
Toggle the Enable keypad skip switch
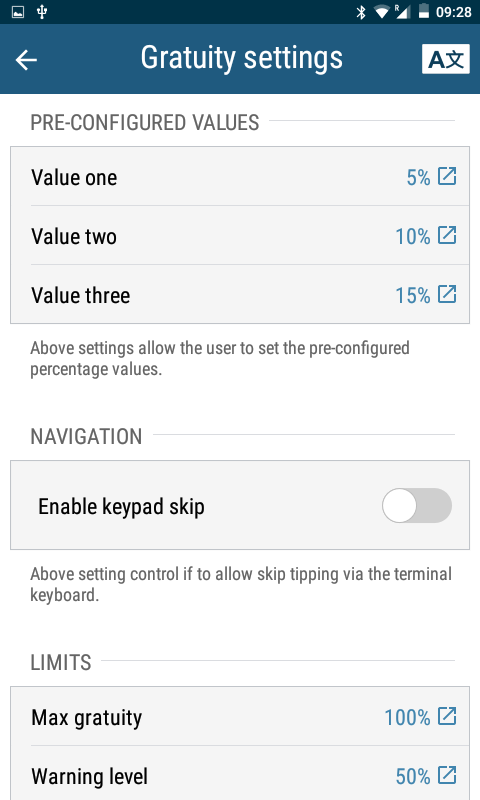click(417, 506)
